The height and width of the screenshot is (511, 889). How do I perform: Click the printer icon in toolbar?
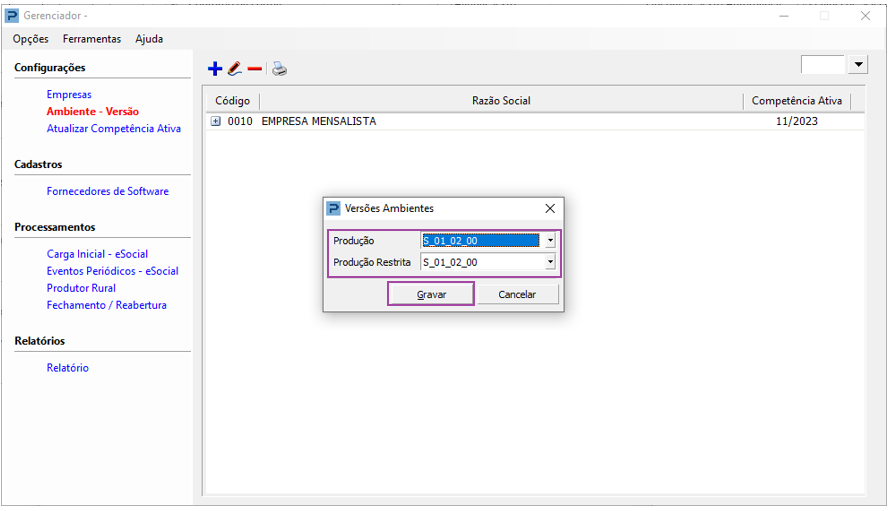pyautogui.click(x=280, y=69)
